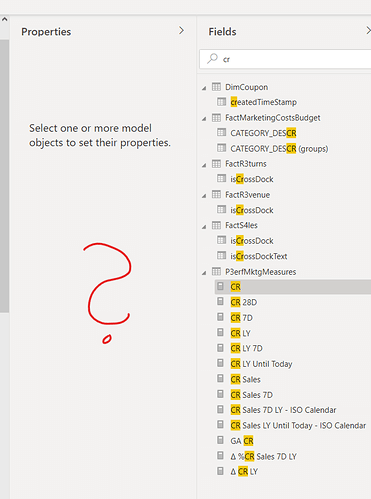Select CR Sales 7D LY - ISO Calendar

pyautogui.click(x=283, y=410)
